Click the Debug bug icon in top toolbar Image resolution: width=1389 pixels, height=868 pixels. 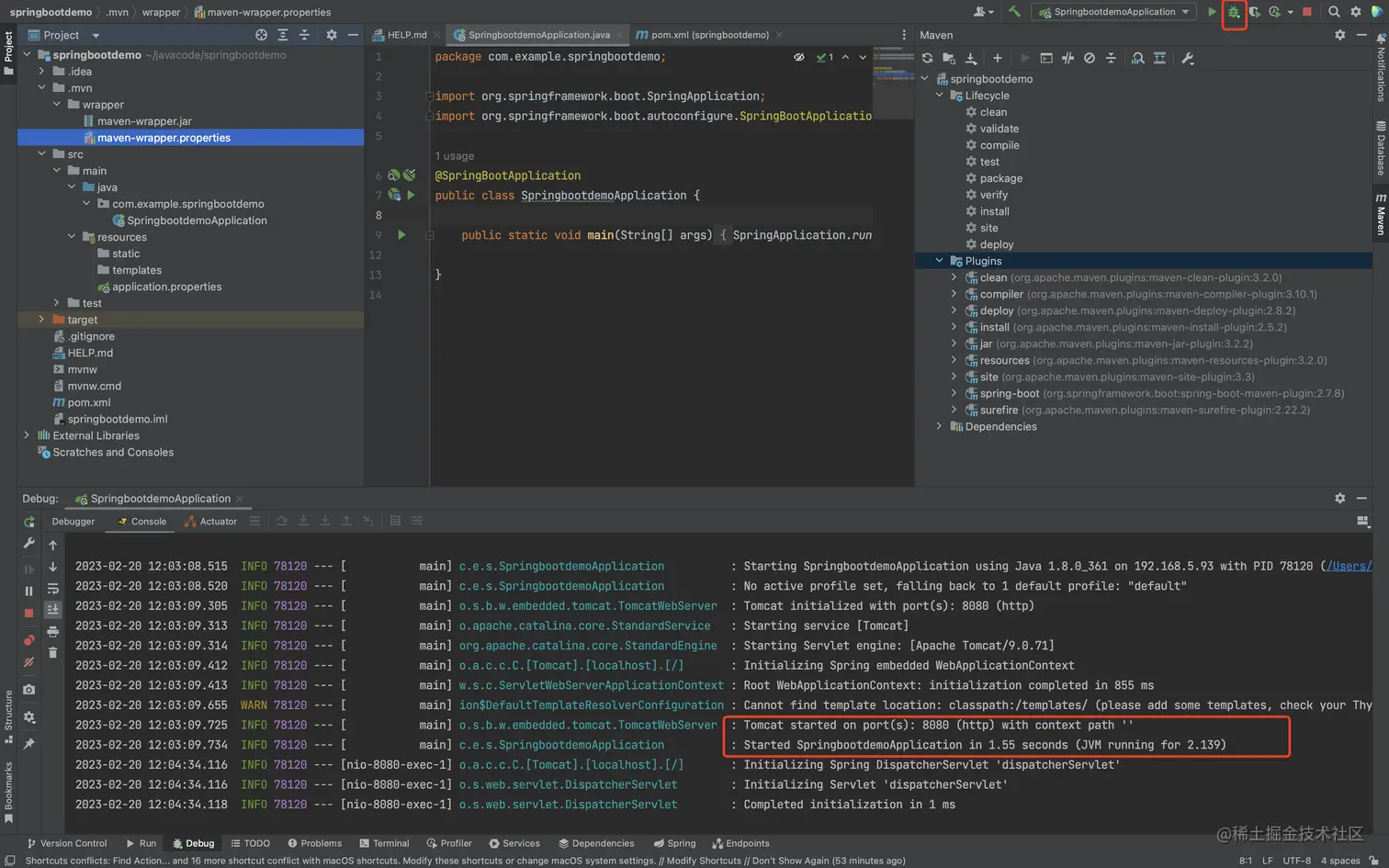pyautogui.click(x=1234, y=12)
